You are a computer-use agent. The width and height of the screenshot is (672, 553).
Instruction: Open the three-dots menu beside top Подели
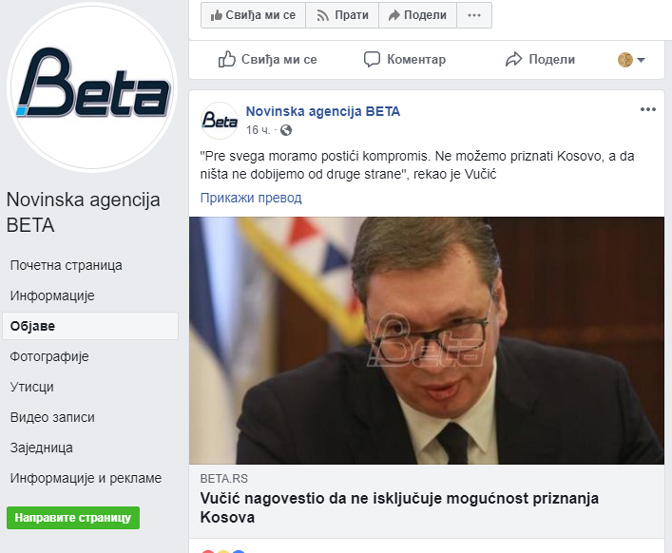[x=474, y=15]
